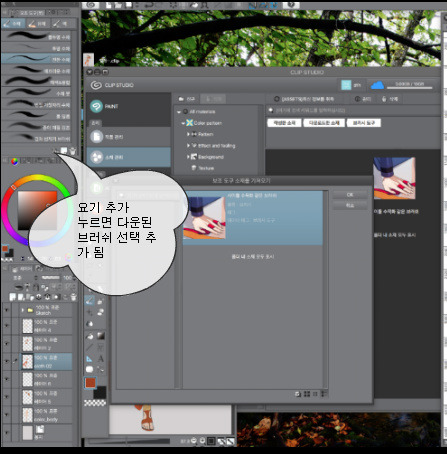
Task: Delete sub tool using trash icon below brush list
Action: (73, 151)
